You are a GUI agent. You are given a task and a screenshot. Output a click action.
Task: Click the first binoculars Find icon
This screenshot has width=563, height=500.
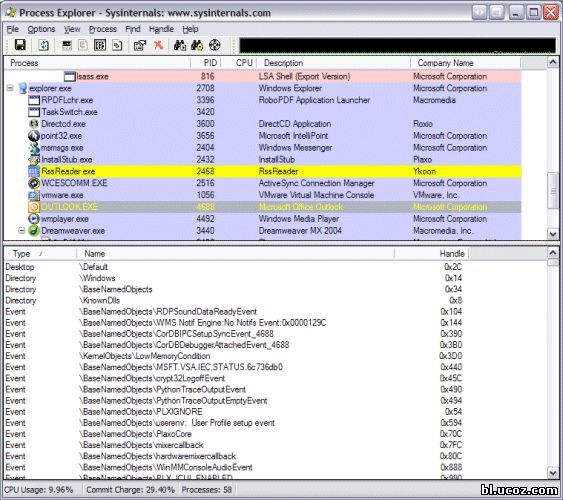click(180, 45)
